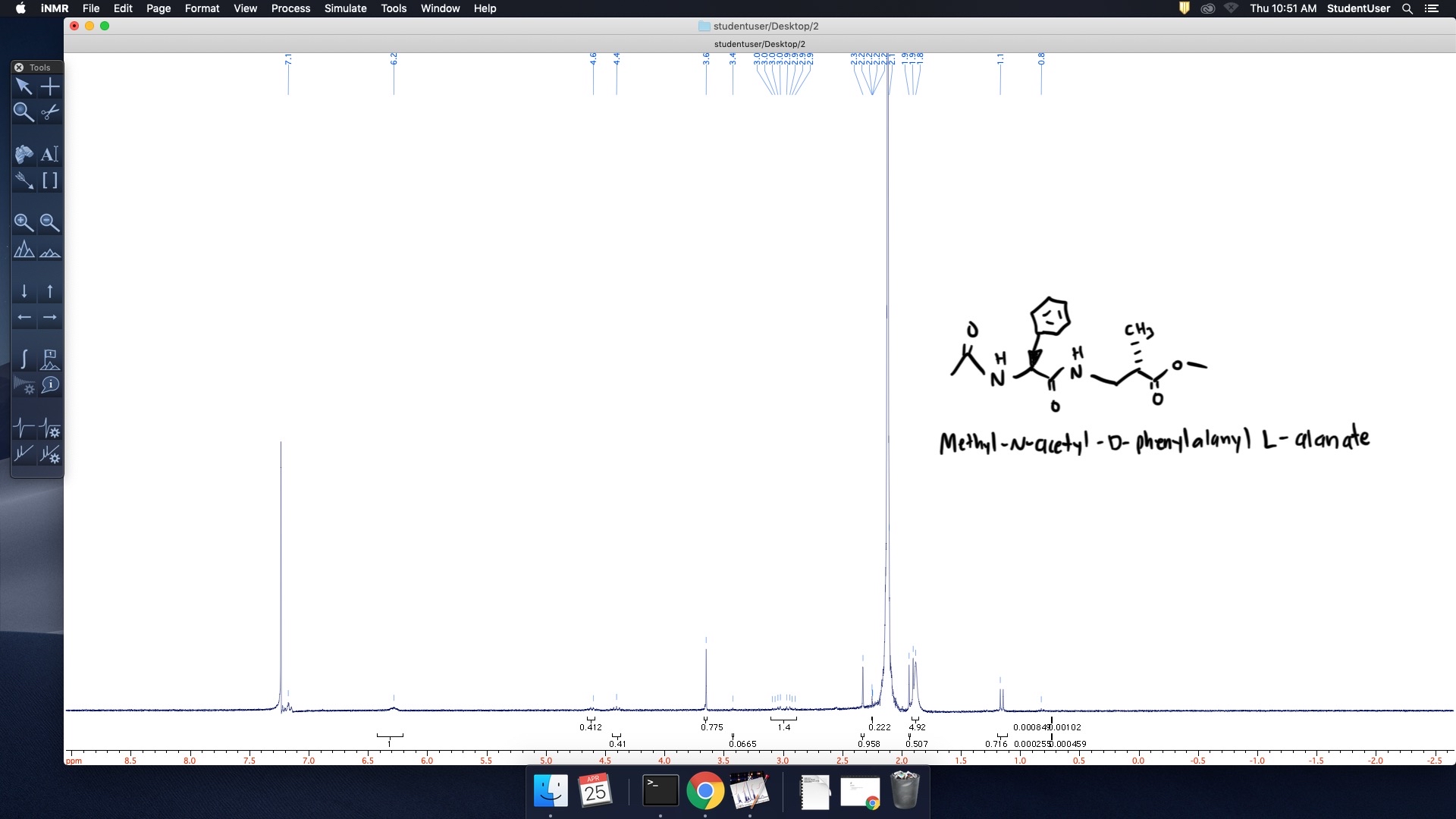The image size is (1456, 819).
Task: Open the Simulate menu
Action: pos(345,8)
